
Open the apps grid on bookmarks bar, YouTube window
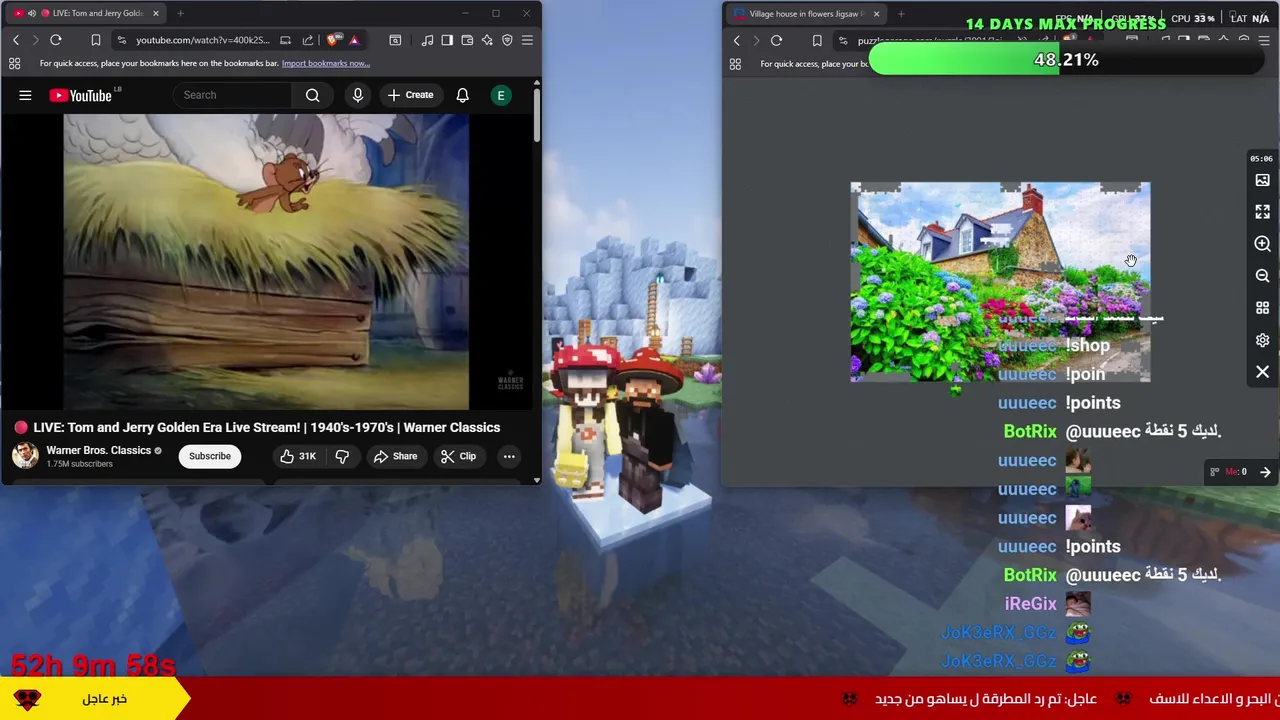click(15, 63)
